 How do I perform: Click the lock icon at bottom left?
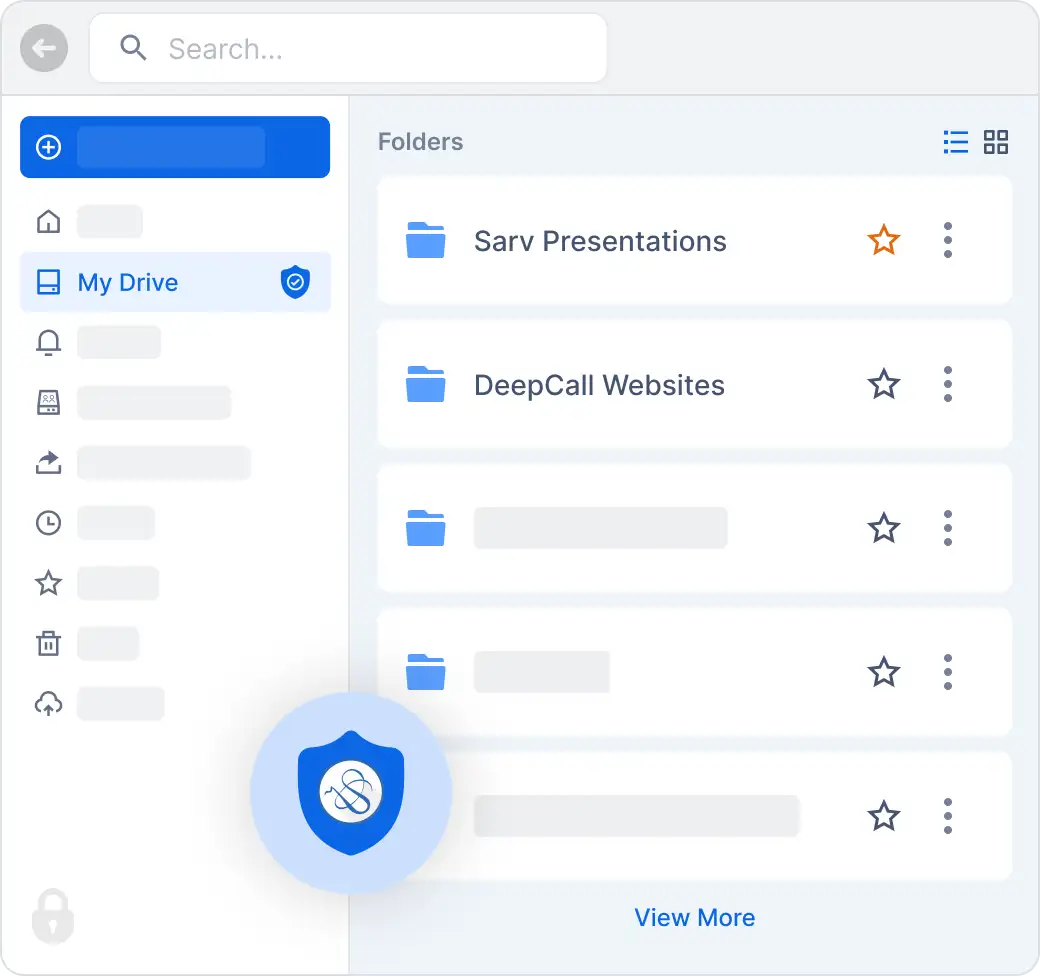click(52, 917)
